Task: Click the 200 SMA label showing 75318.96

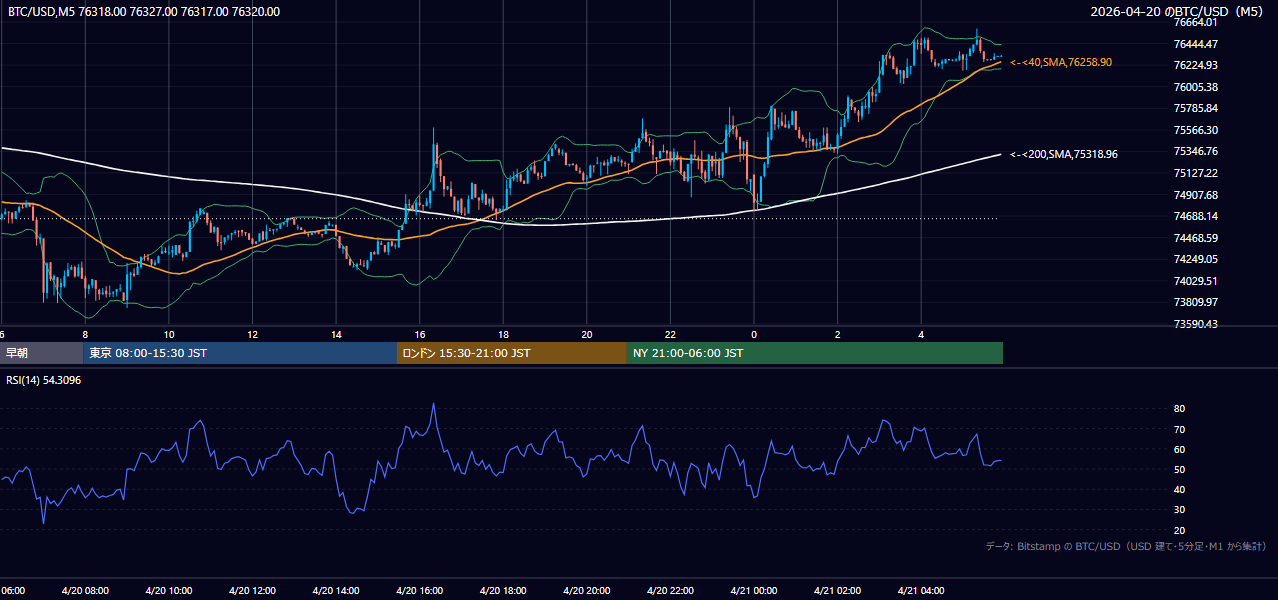Action: coord(1064,154)
